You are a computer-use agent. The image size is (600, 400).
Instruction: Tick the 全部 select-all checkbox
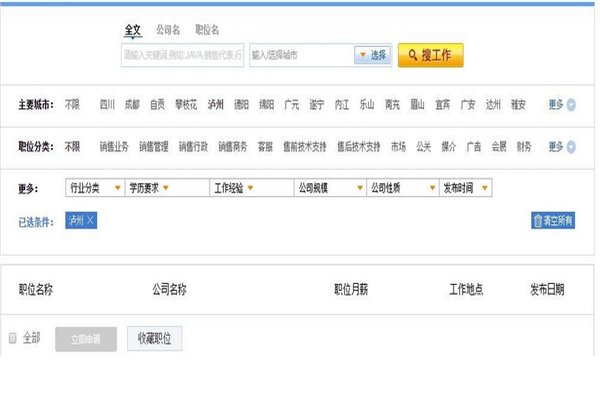tap(13, 338)
